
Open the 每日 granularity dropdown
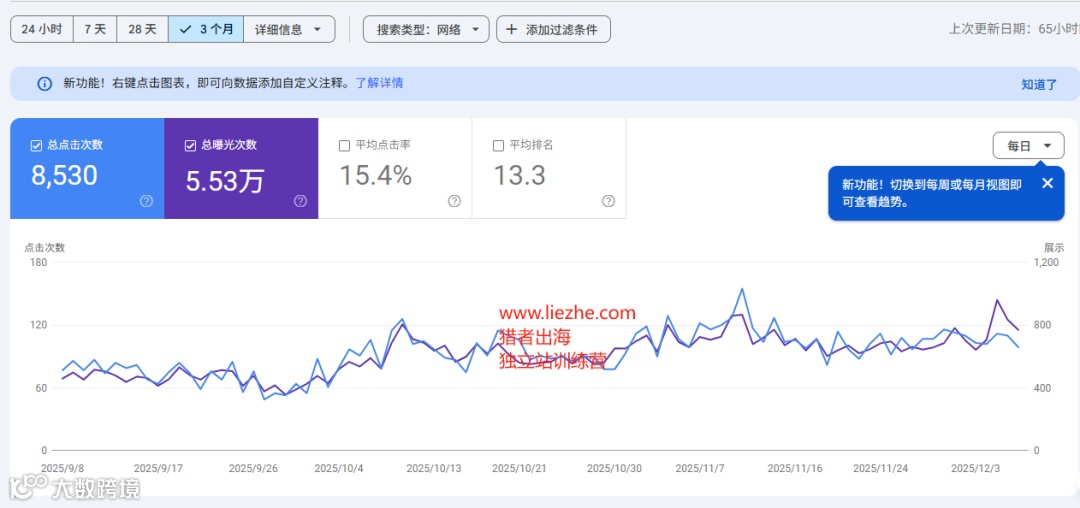(x=1028, y=146)
